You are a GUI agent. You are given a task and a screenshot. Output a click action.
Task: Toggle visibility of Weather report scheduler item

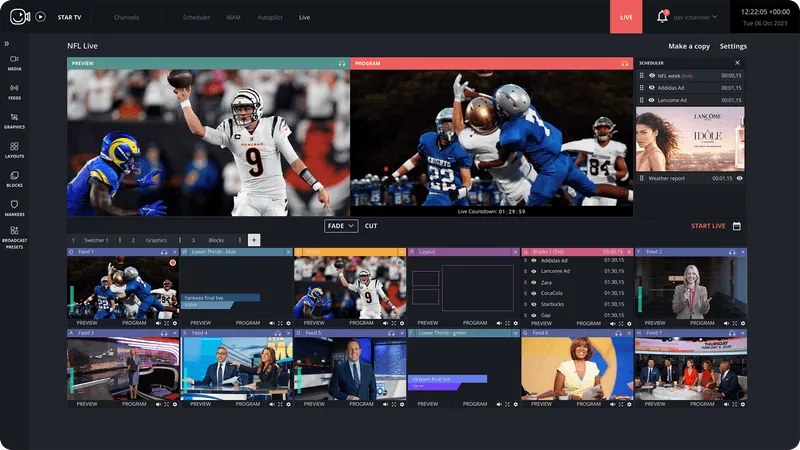click(x=739, y=178)
